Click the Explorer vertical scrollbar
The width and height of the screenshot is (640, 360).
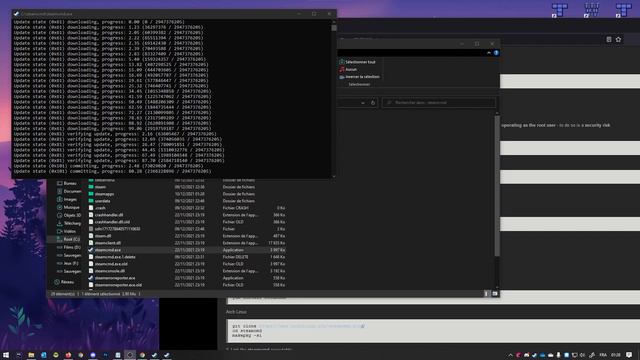(x=497, y=186)
